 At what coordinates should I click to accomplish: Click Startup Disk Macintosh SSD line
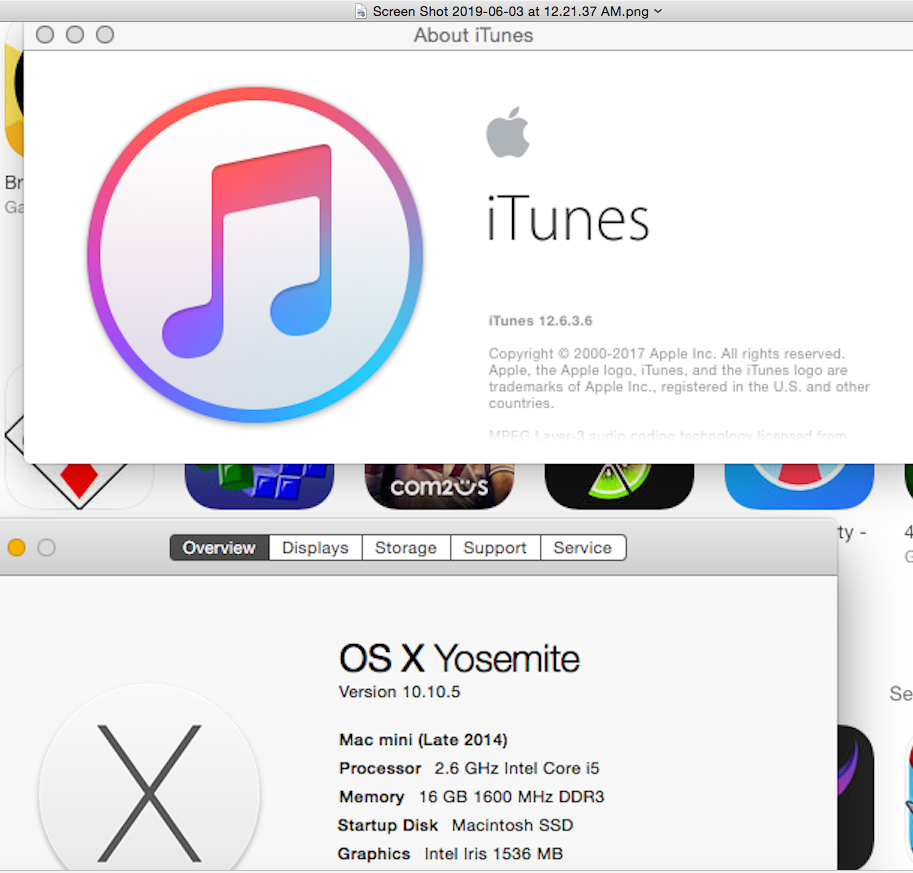[x=455, y=825]
